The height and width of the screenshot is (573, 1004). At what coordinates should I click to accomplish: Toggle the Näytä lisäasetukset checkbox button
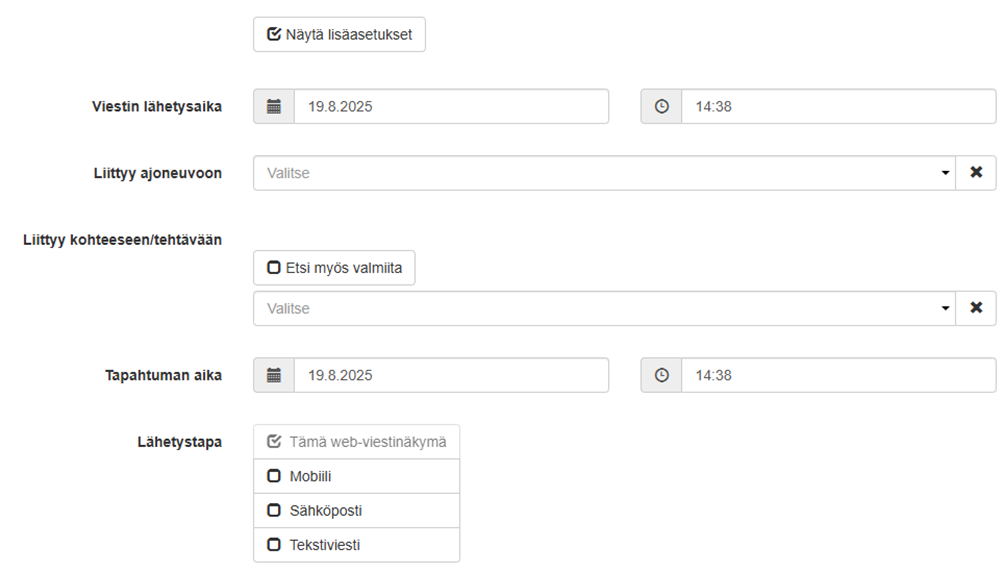339,34
